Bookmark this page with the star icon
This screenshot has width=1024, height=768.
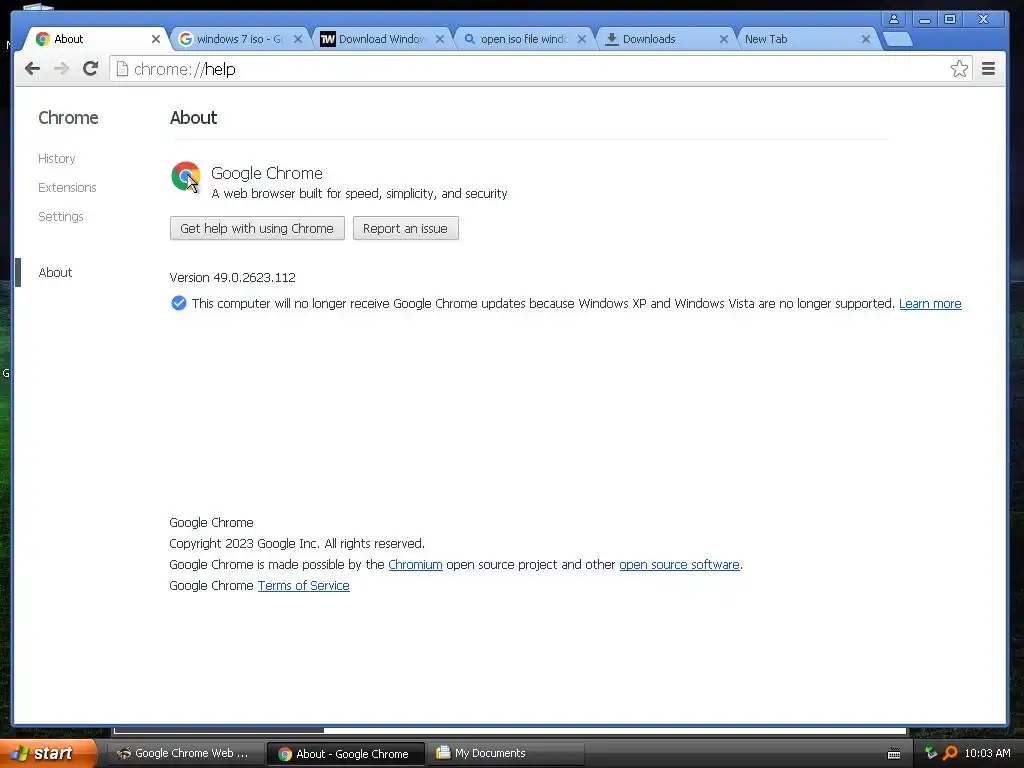tap(959, 69)
